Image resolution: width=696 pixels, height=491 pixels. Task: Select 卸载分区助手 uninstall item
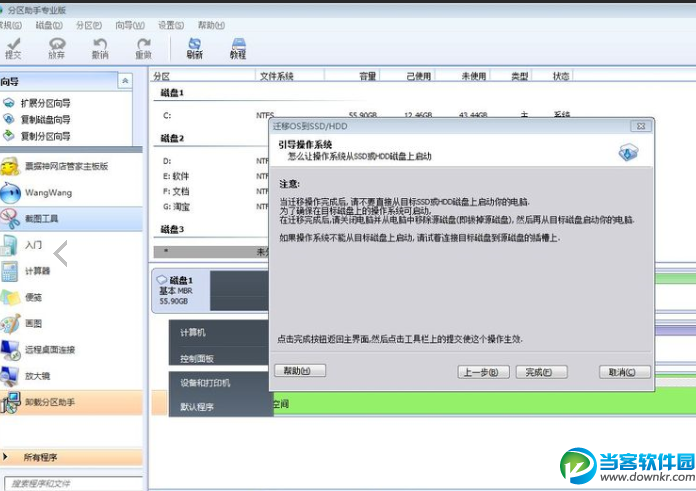(71, 402)
